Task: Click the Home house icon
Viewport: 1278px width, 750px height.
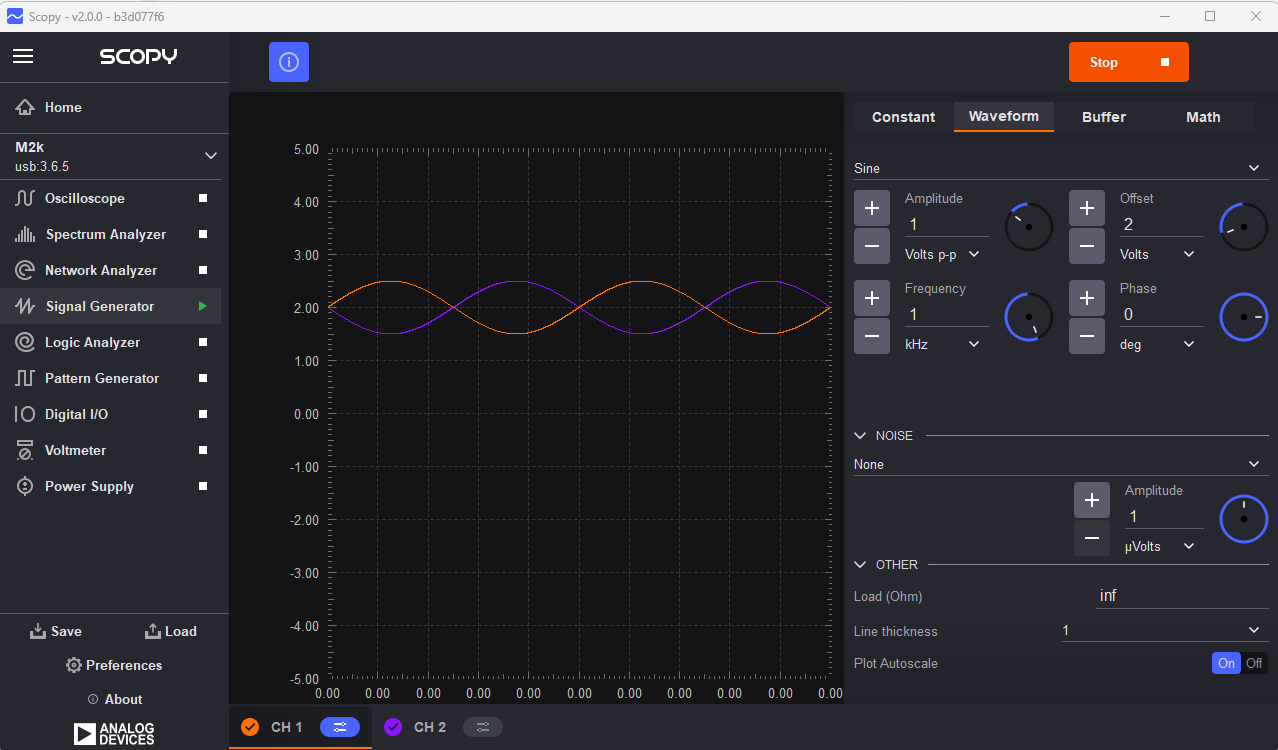Action: [25, 107]
